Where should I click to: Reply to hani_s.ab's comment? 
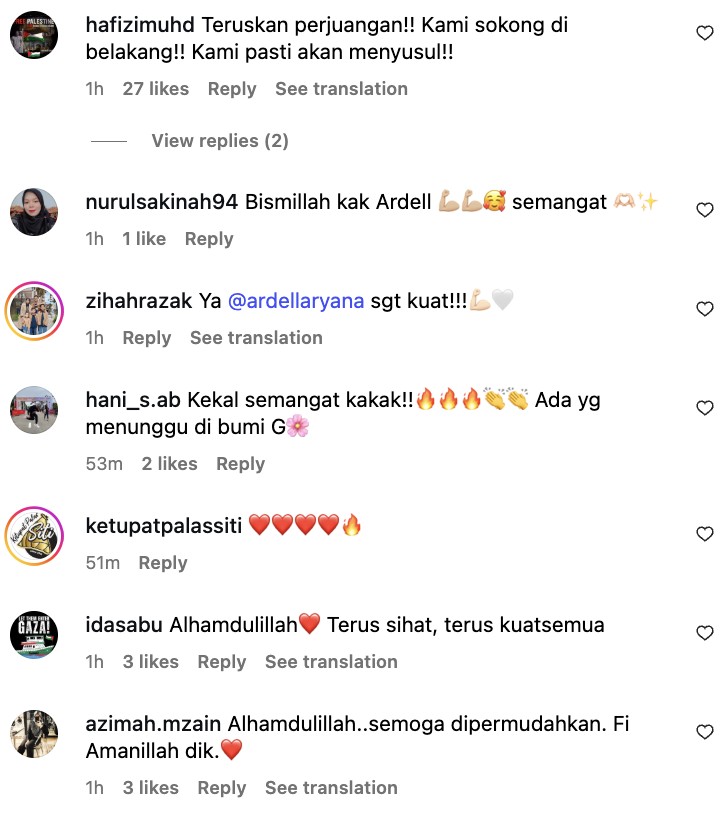coord(240,464)
